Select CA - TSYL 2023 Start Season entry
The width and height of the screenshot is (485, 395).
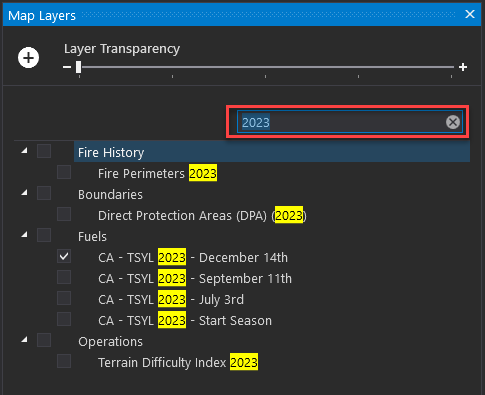(185, 321)
